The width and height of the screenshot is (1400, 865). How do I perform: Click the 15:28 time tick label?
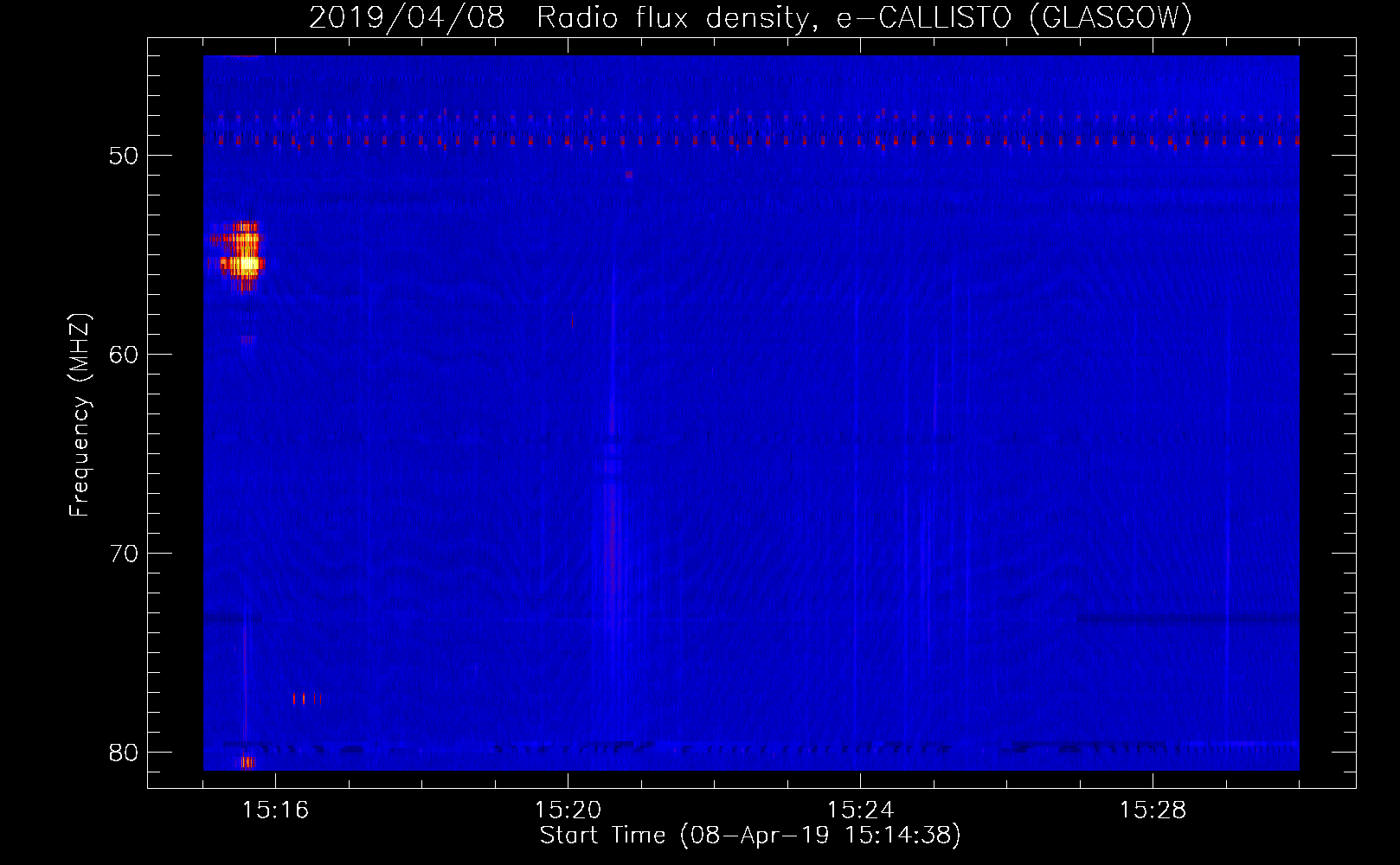point(1153,810)
